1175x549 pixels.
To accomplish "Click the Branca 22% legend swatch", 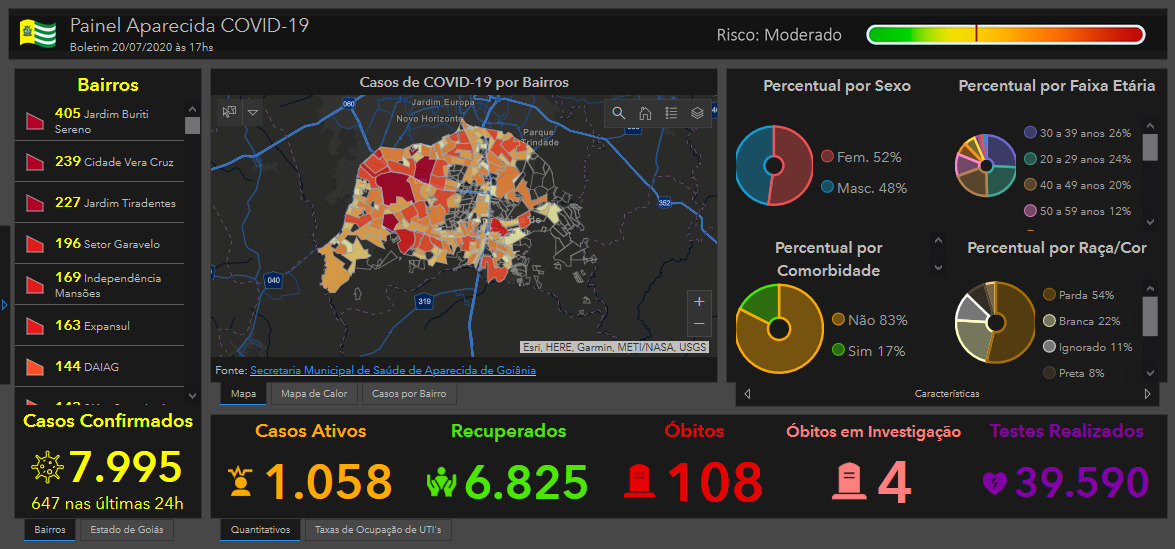I will click(1049, 321).
